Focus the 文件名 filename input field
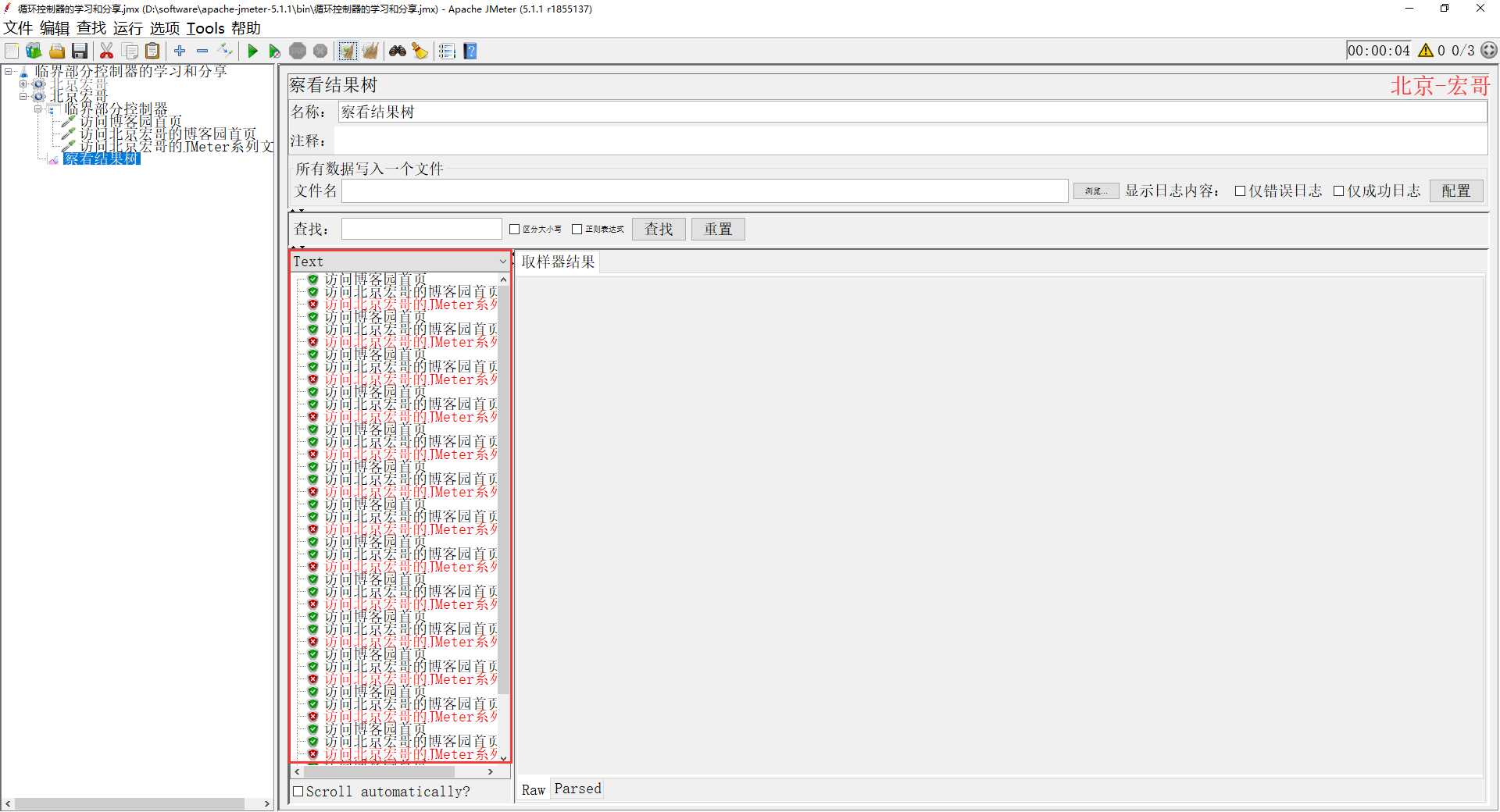 click(x=705, y=191)
